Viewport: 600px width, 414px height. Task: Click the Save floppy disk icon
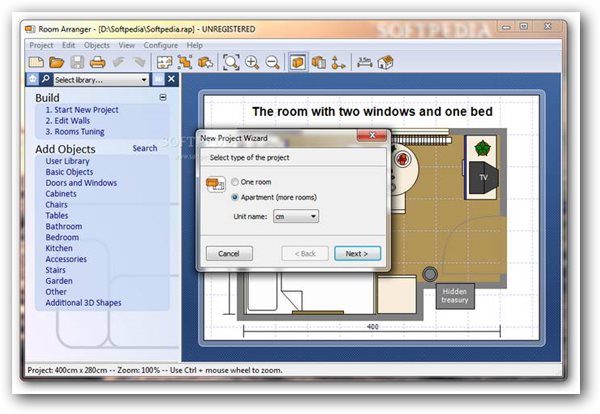coord(77,62)
